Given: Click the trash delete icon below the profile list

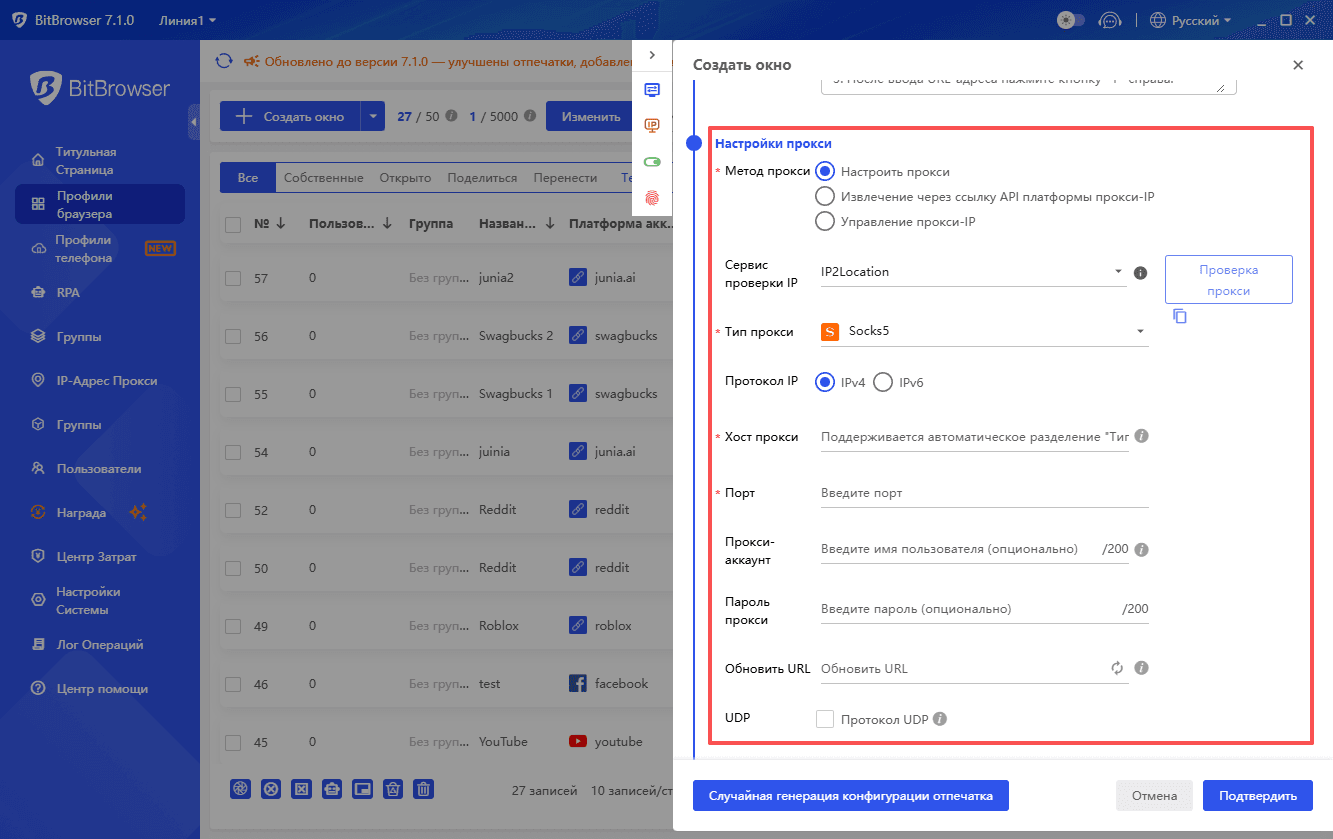Looking at the screenshot, I should point(423,789).
